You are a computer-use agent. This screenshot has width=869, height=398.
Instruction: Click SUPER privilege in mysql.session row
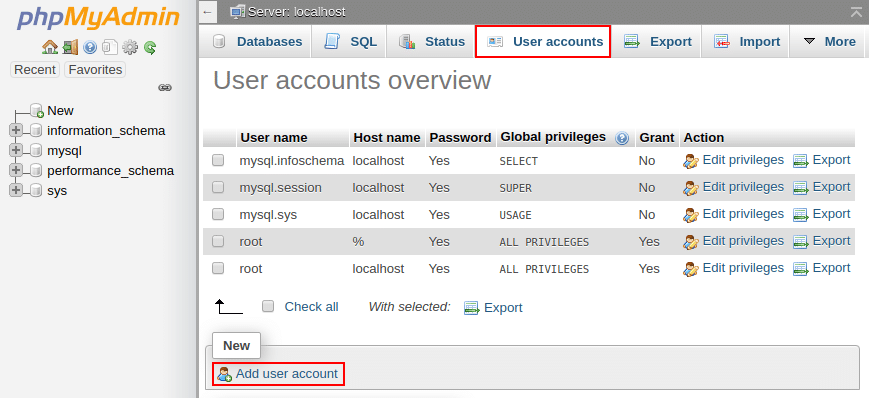point(515,188)
